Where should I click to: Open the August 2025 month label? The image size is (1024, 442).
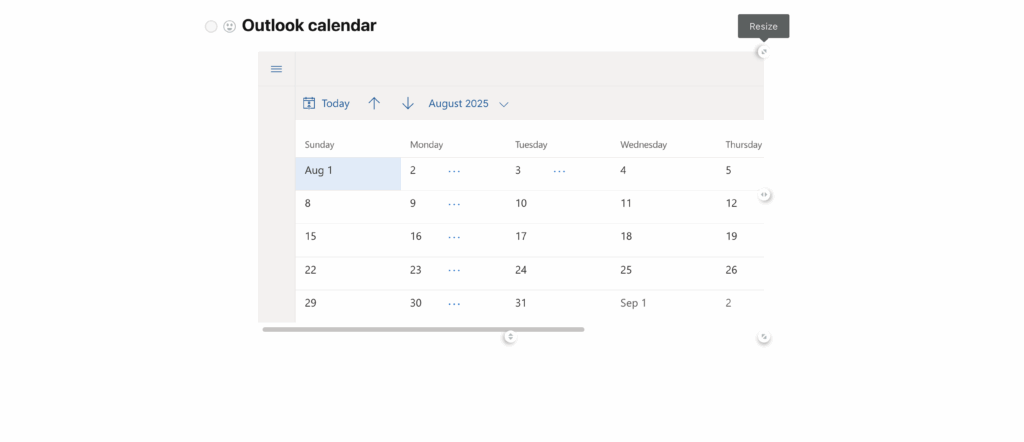pyautogui.click(x=458, y=103)
